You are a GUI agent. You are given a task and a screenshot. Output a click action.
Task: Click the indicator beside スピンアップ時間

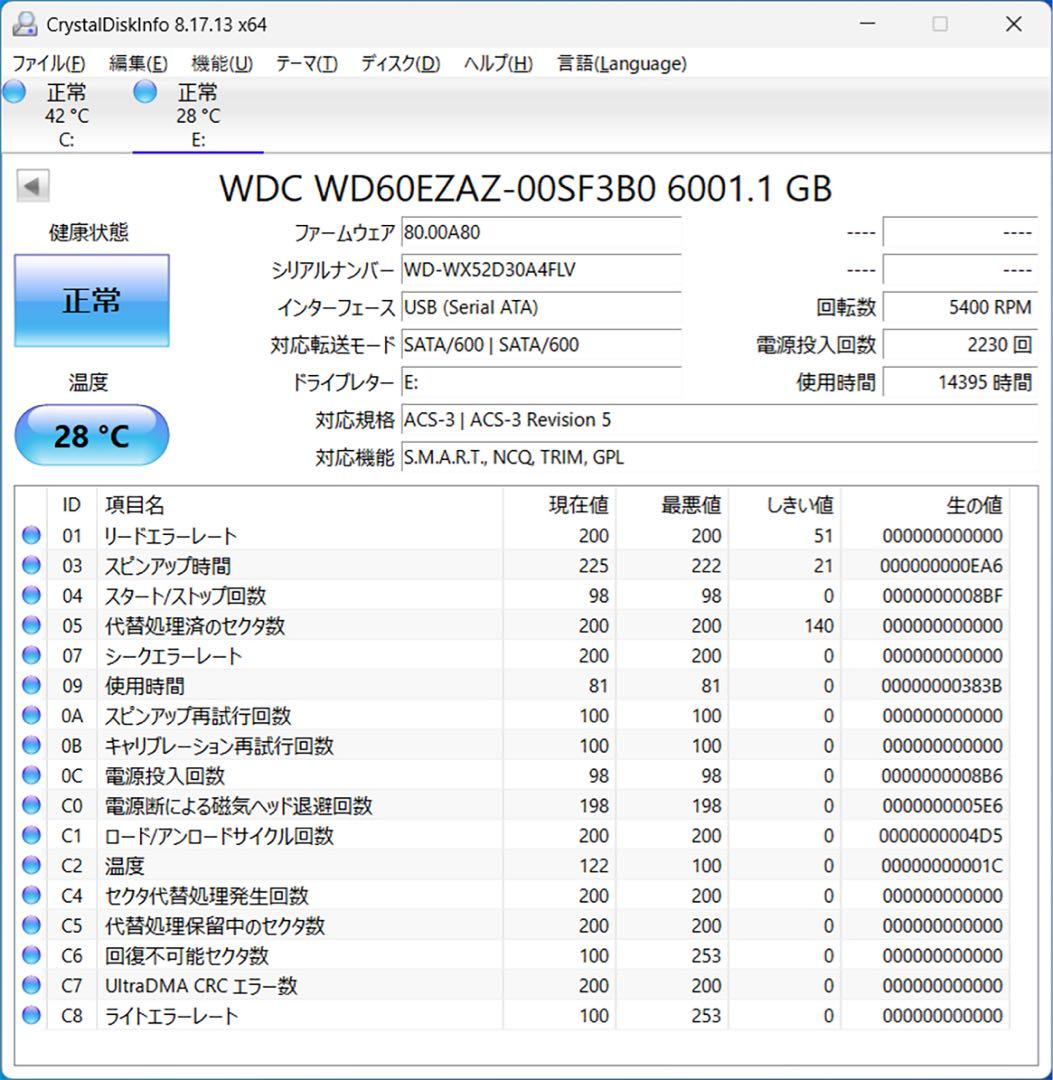point(30,566)
